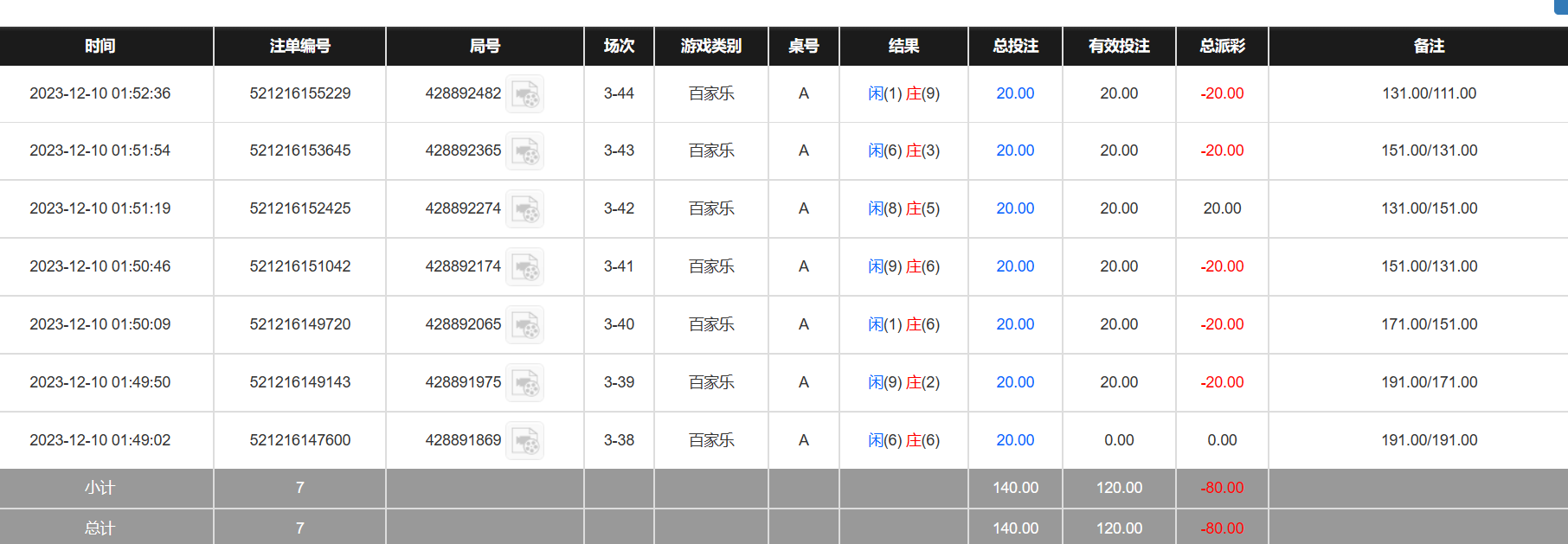Click the 结果 column header
Screen dimensions: 1568x544
pos(903,46)
